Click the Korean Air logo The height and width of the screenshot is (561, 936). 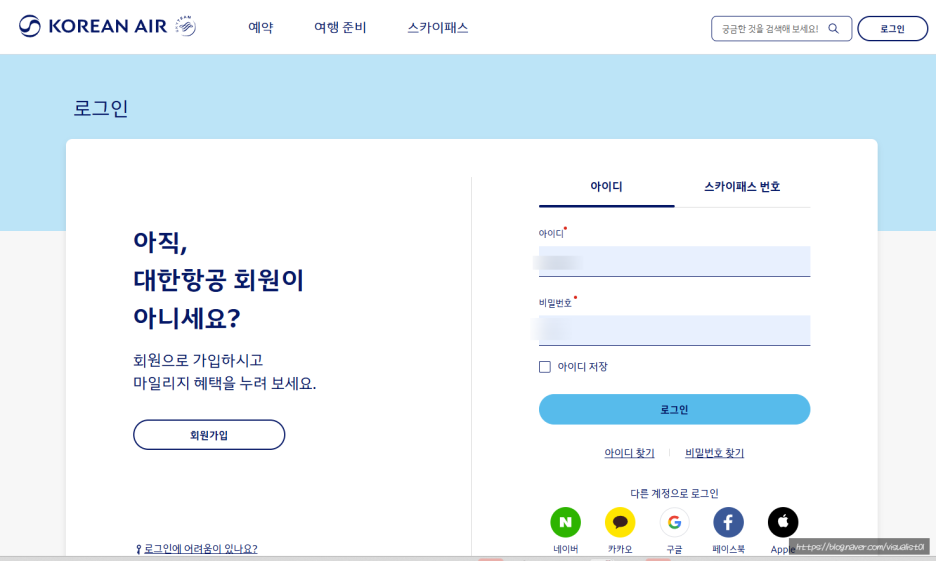pyautogui.click(x=93, y=26)
